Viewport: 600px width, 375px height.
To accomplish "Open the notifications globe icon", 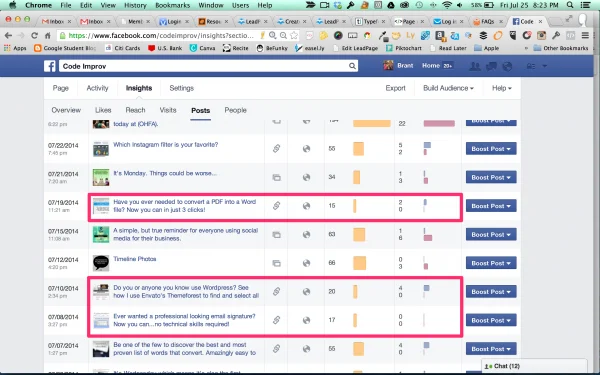I will coord(507,66).
